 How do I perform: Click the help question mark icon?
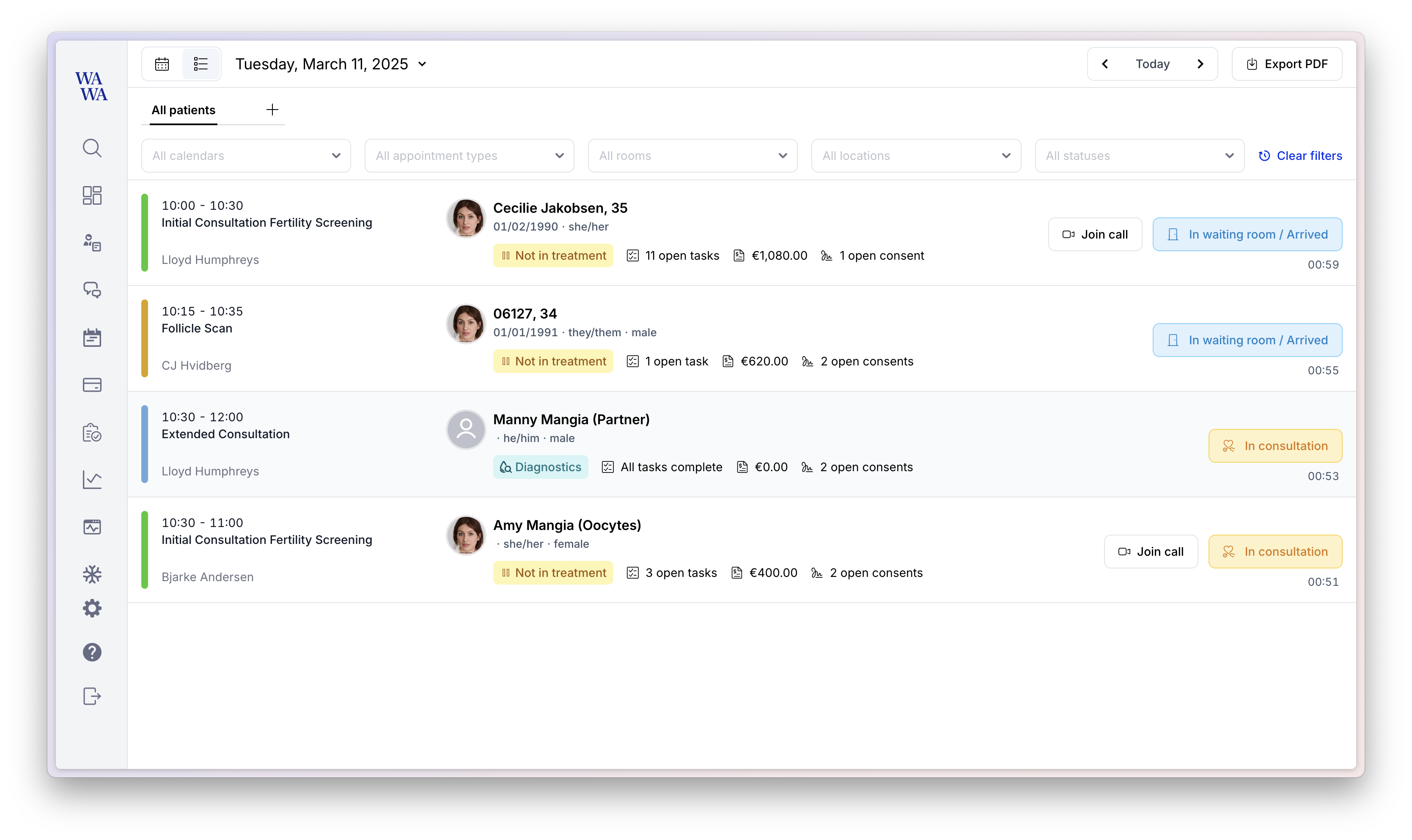click(92, 652)
